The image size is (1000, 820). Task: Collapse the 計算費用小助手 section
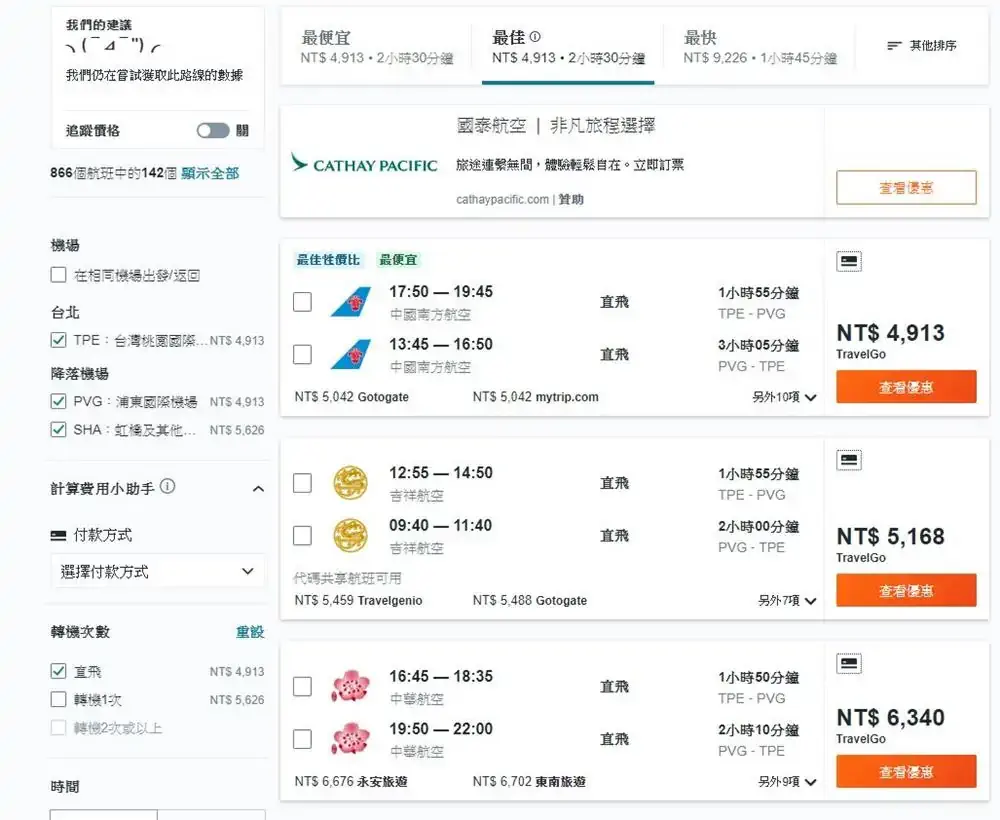point(258,489)
